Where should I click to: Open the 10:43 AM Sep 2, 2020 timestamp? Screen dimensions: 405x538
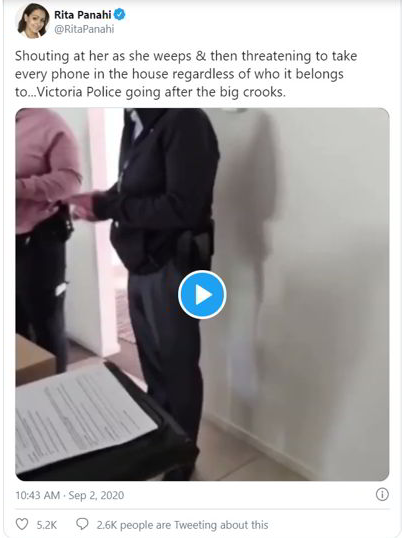point(70,495)
